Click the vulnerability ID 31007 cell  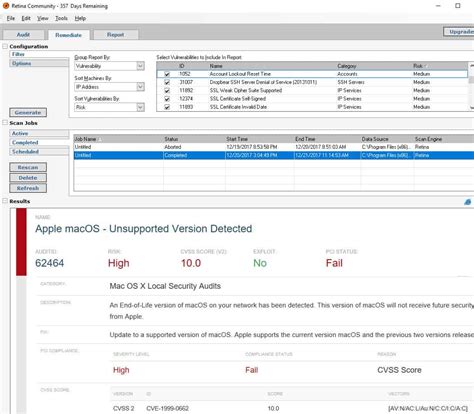pos(186,82)
